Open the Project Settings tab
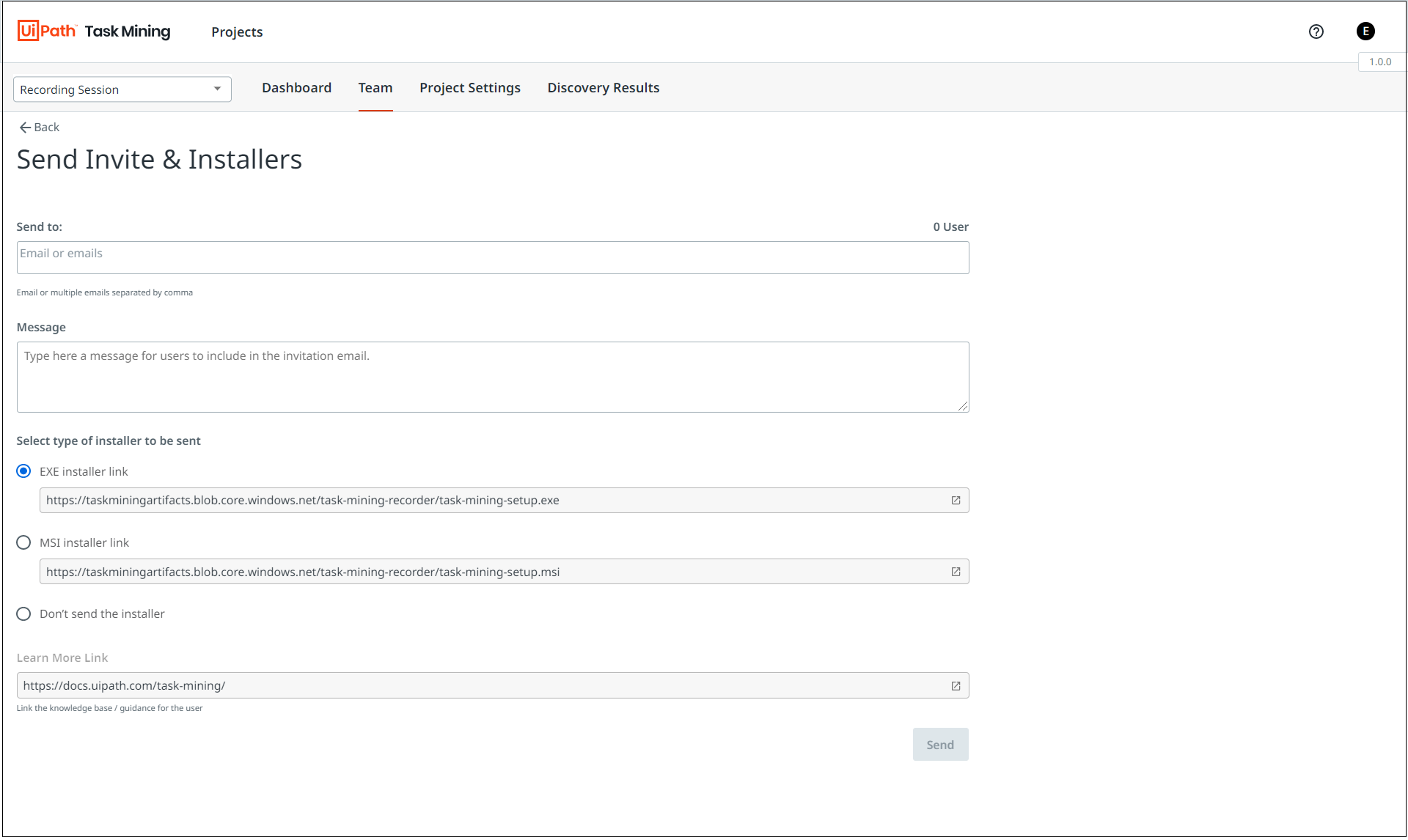The width and height of the screenshot is (1408, 840). pyautogui.click(x=469, y=88)
